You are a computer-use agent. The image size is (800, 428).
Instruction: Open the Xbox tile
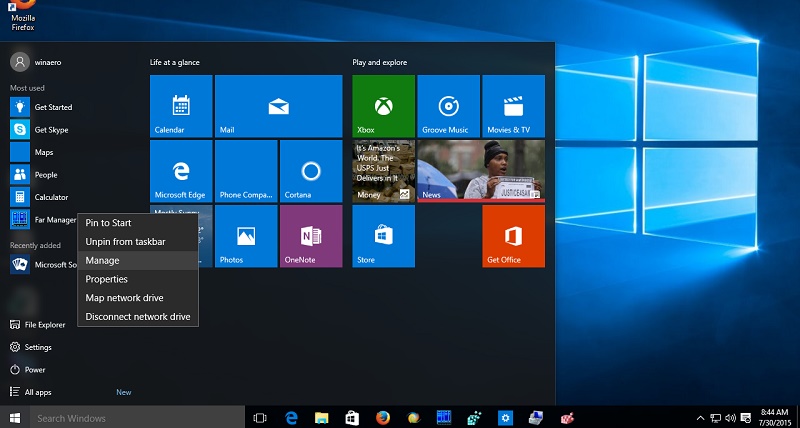tap(384, 106)
